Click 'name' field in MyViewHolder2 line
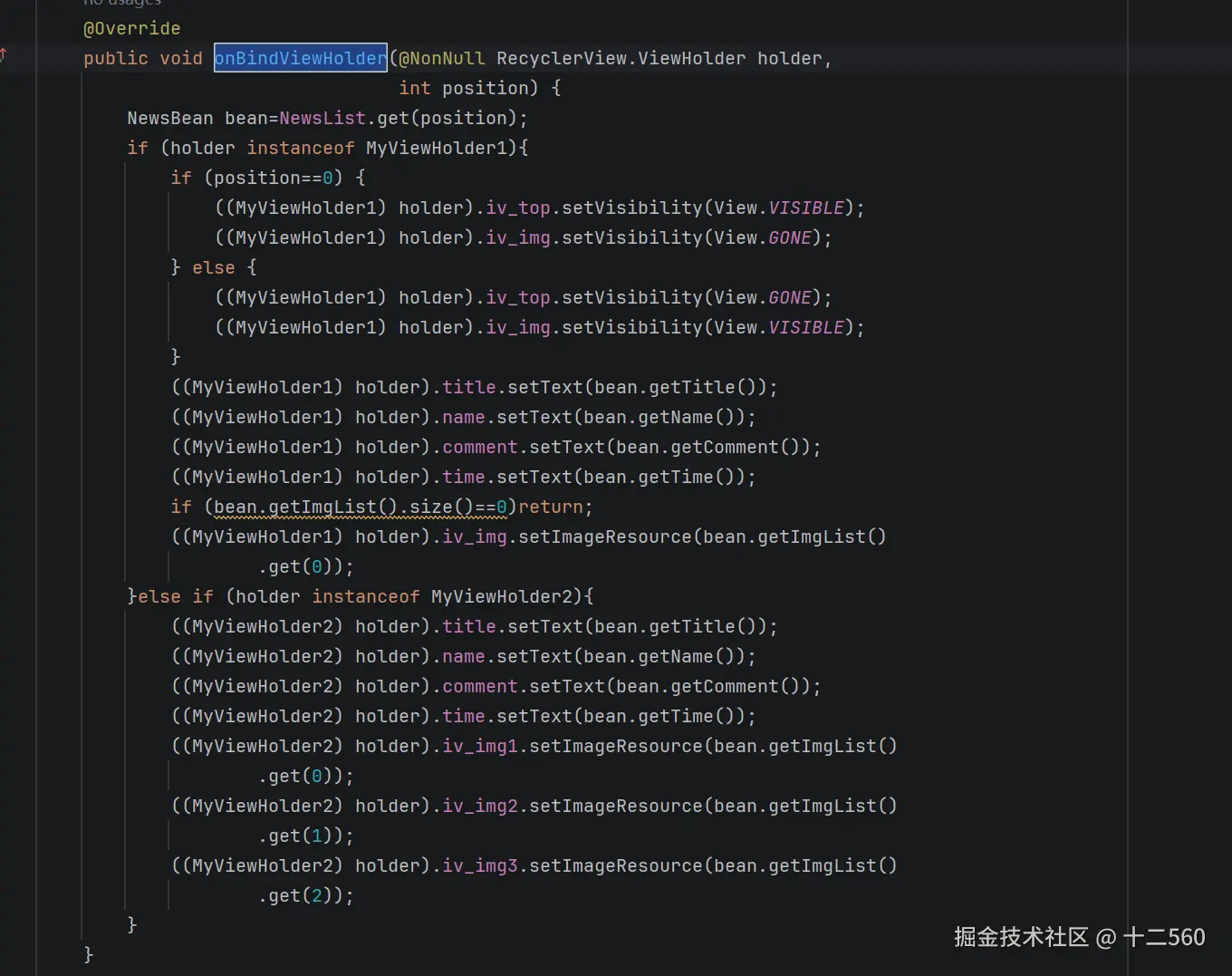The height and width of the screenshot is (976, 1232). [x=464, y=656]
